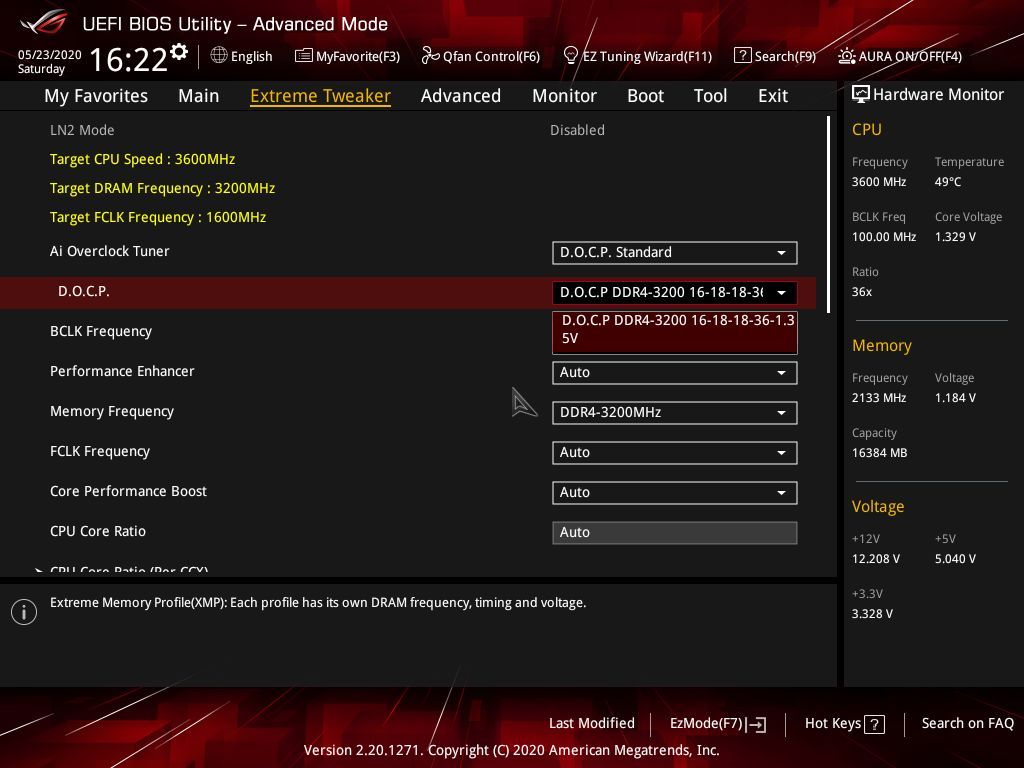Click the settings list scrollbar
The height and width of the screenshot is (768, 1024).
pyautogui.click(x=828, y=214)
